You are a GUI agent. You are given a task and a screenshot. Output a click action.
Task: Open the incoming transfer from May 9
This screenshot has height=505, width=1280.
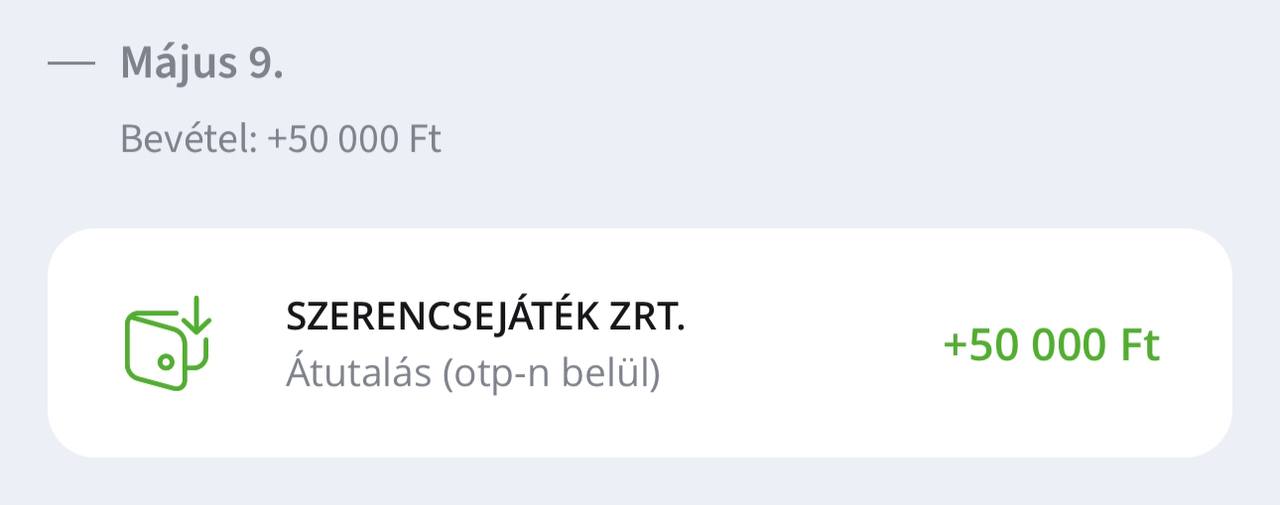640,343
